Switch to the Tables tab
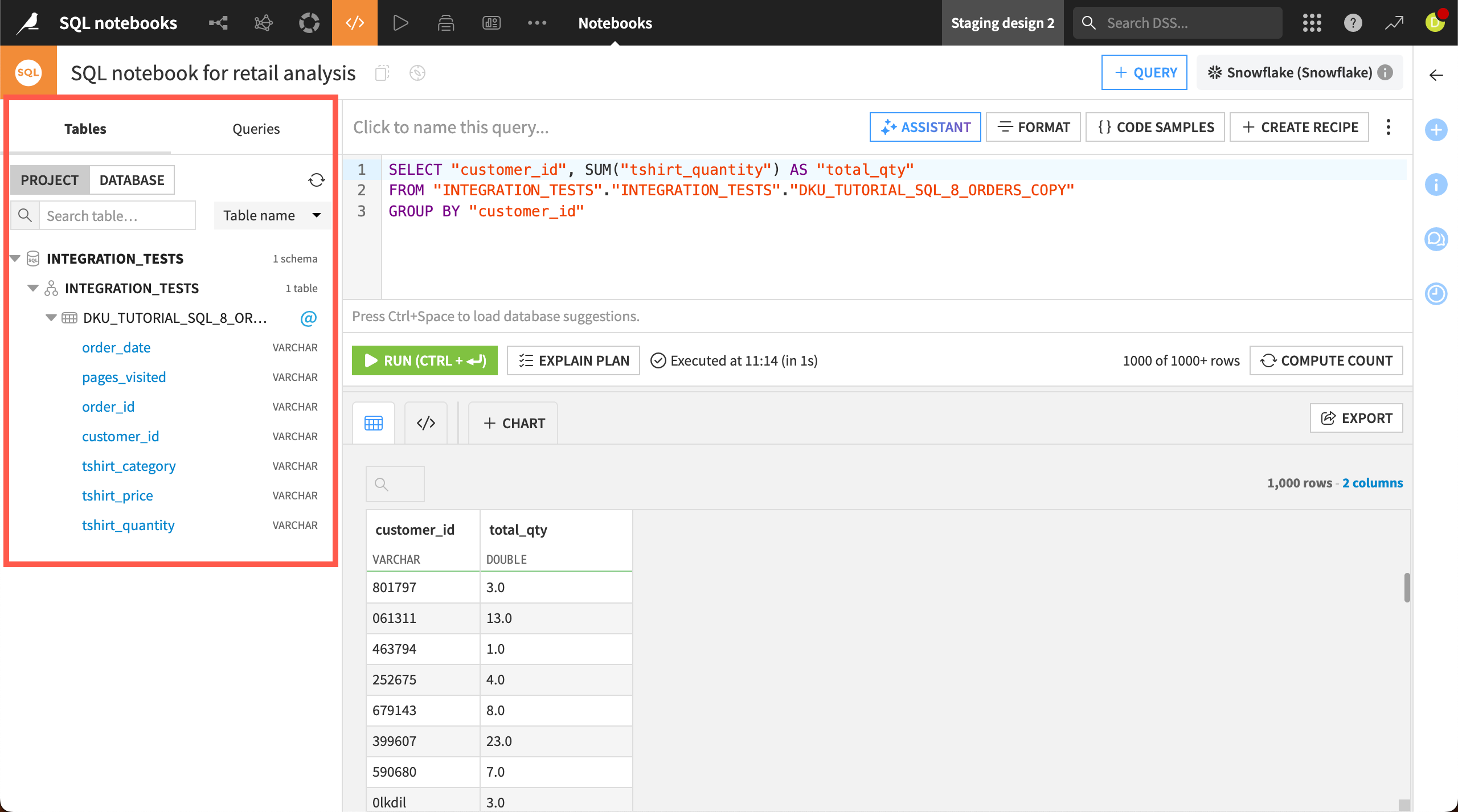Image resolution: width=1458 pixels, height=812 pixels. point(85,128)
